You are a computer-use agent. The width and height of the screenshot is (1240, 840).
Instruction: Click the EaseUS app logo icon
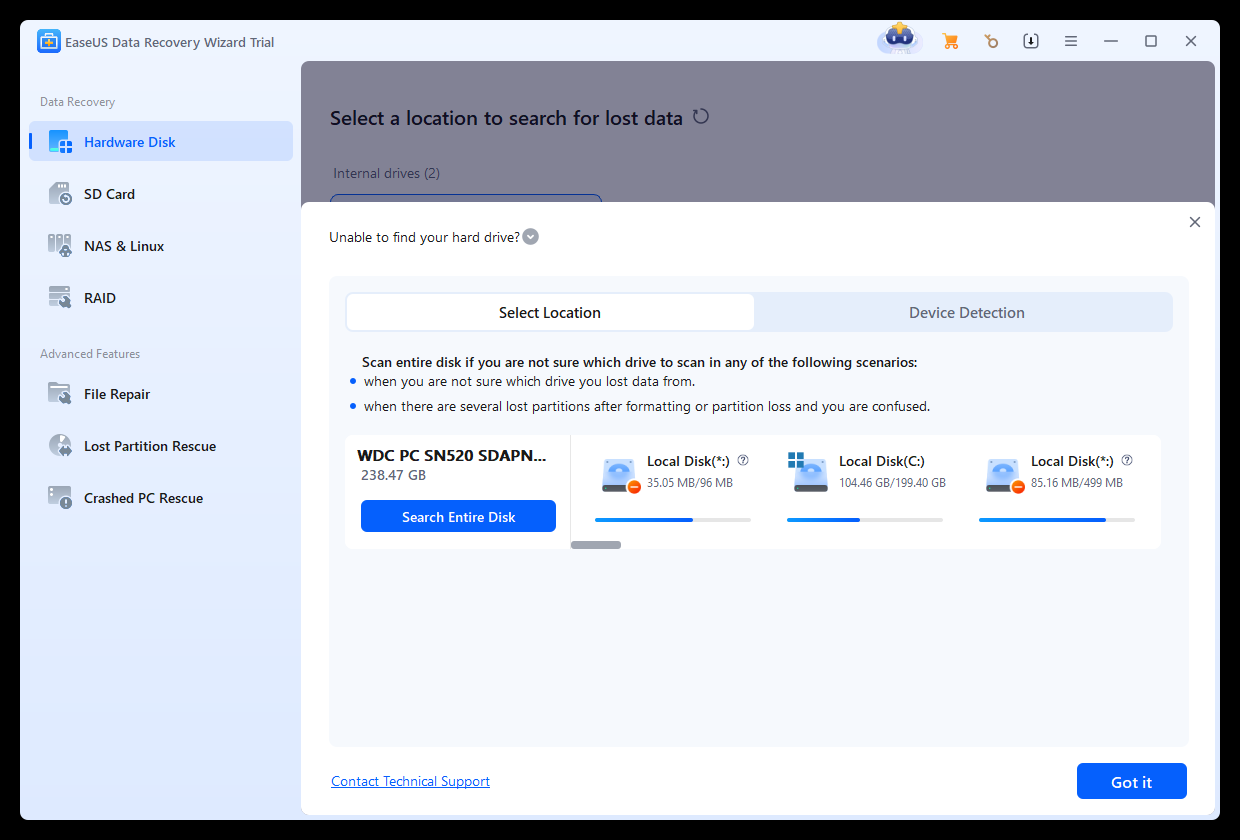[49, 41]
